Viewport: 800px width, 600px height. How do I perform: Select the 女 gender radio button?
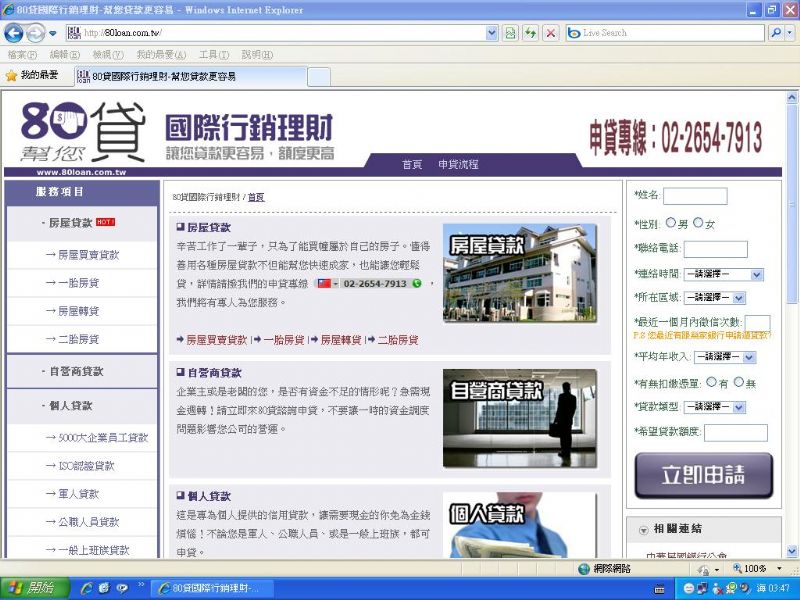pos(700,222)
